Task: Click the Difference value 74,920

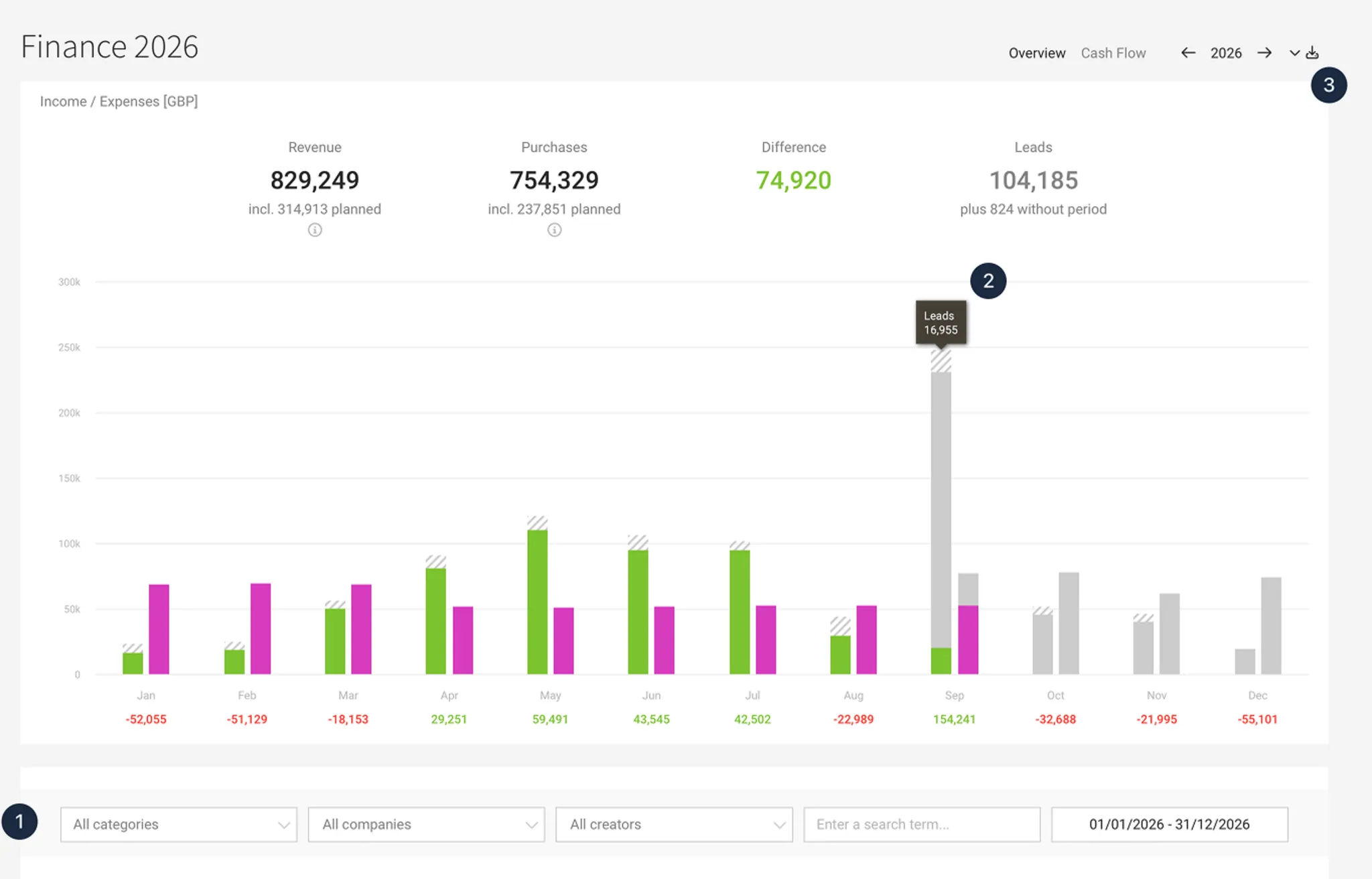Action: pyautogui.click(x=793, y=180)
